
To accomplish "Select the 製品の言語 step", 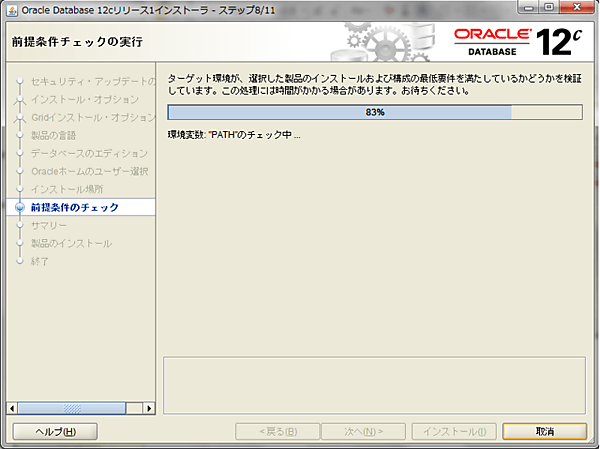I will pyautogui.click(x=53, y=136).
